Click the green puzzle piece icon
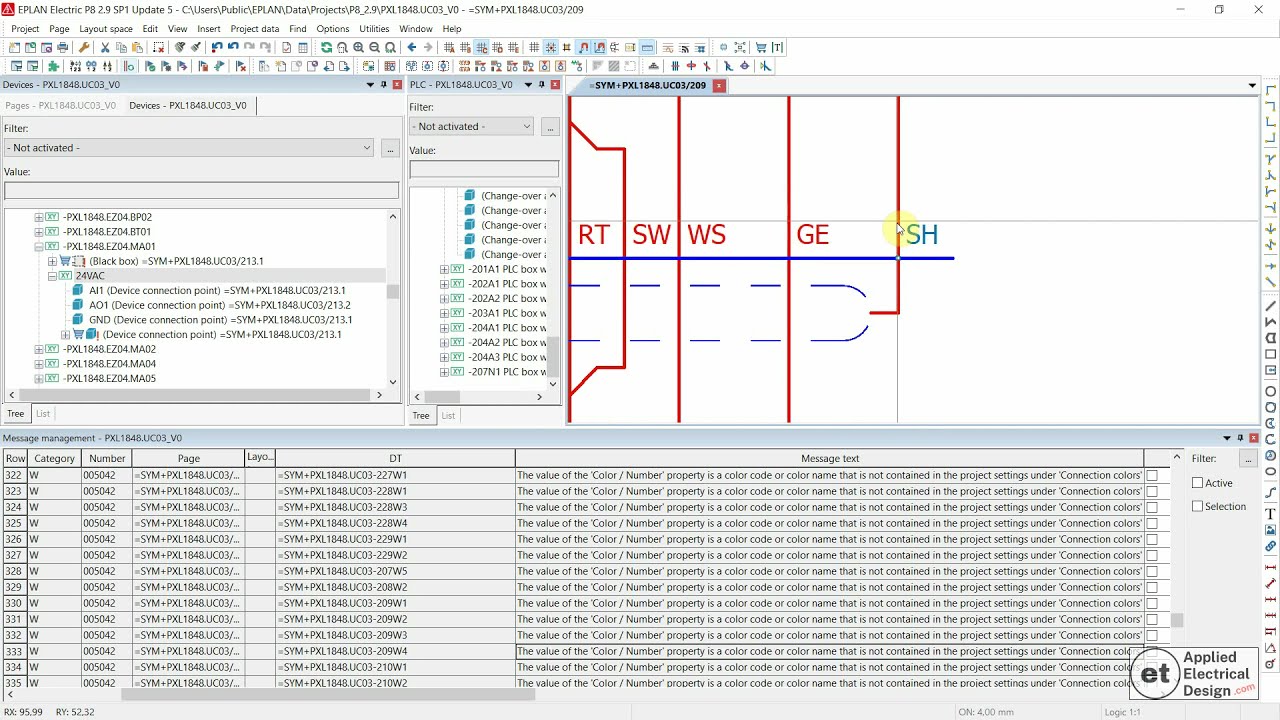The height and width of the screenshot is (720, 1280). [53, 66]
